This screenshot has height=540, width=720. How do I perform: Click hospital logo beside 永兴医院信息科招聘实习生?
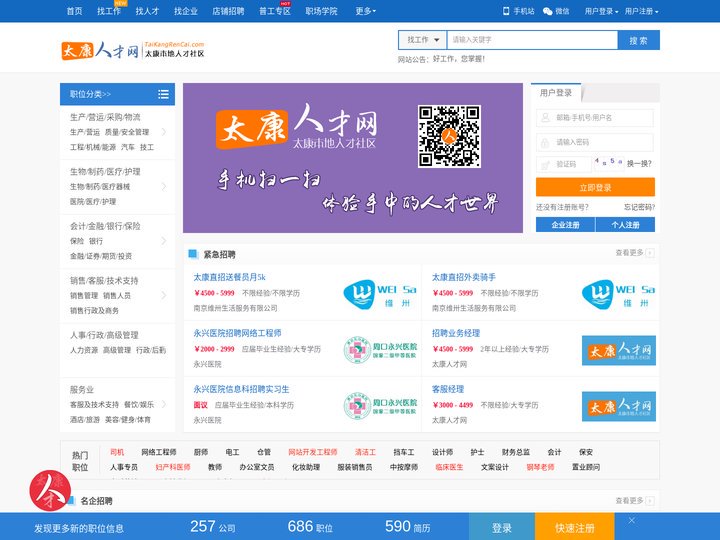380,406
